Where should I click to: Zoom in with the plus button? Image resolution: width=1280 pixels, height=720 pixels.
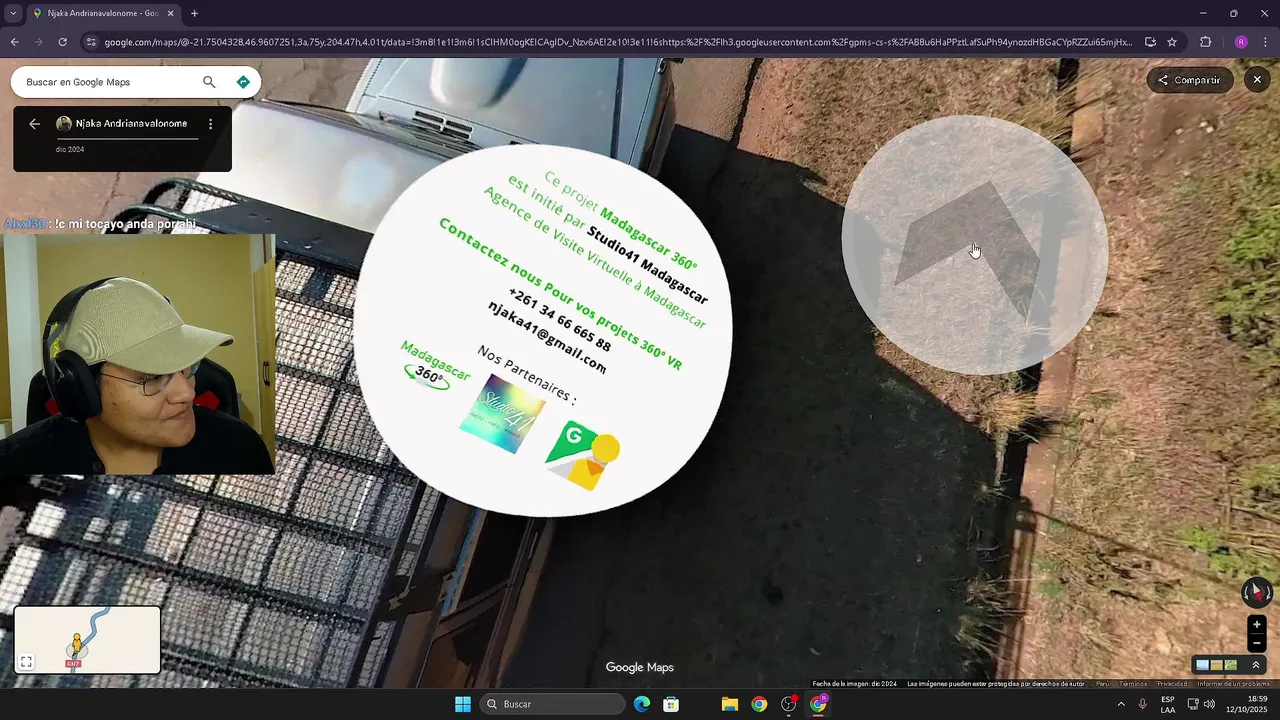coord(1257,625)
